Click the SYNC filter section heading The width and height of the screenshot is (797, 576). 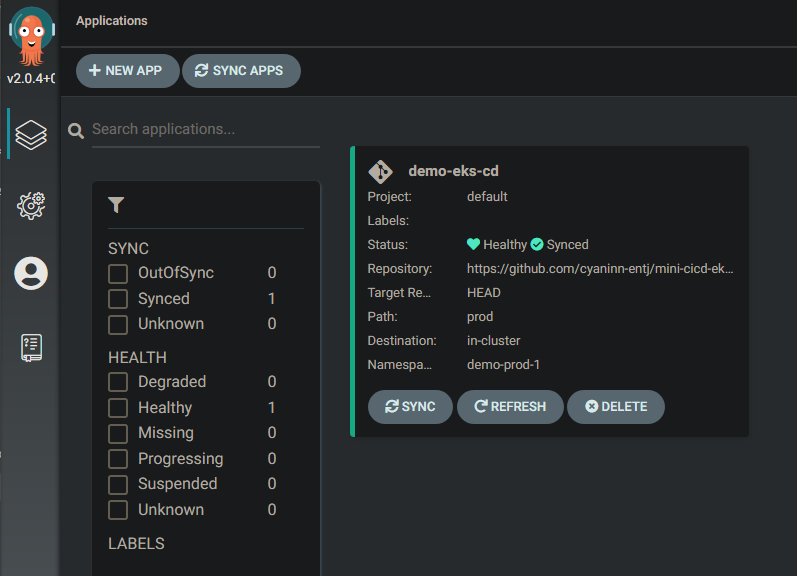[x=129, y=249]
